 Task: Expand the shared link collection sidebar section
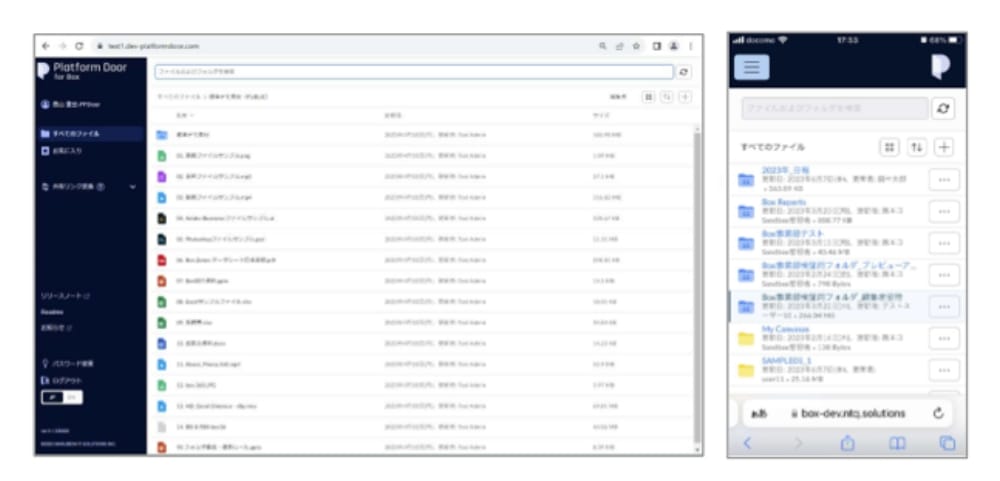133,186
